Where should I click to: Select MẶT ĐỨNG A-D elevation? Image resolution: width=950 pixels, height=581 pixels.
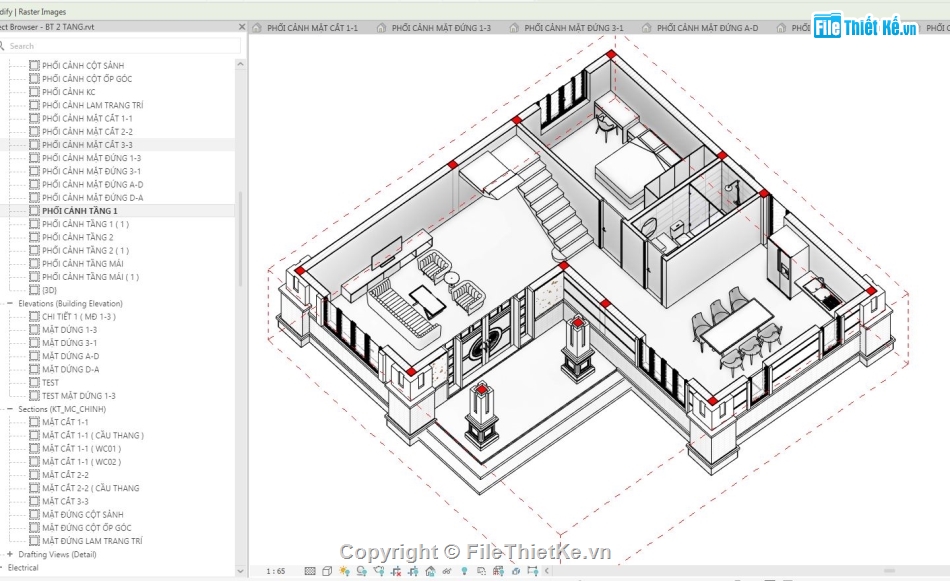tap(71, 356)
